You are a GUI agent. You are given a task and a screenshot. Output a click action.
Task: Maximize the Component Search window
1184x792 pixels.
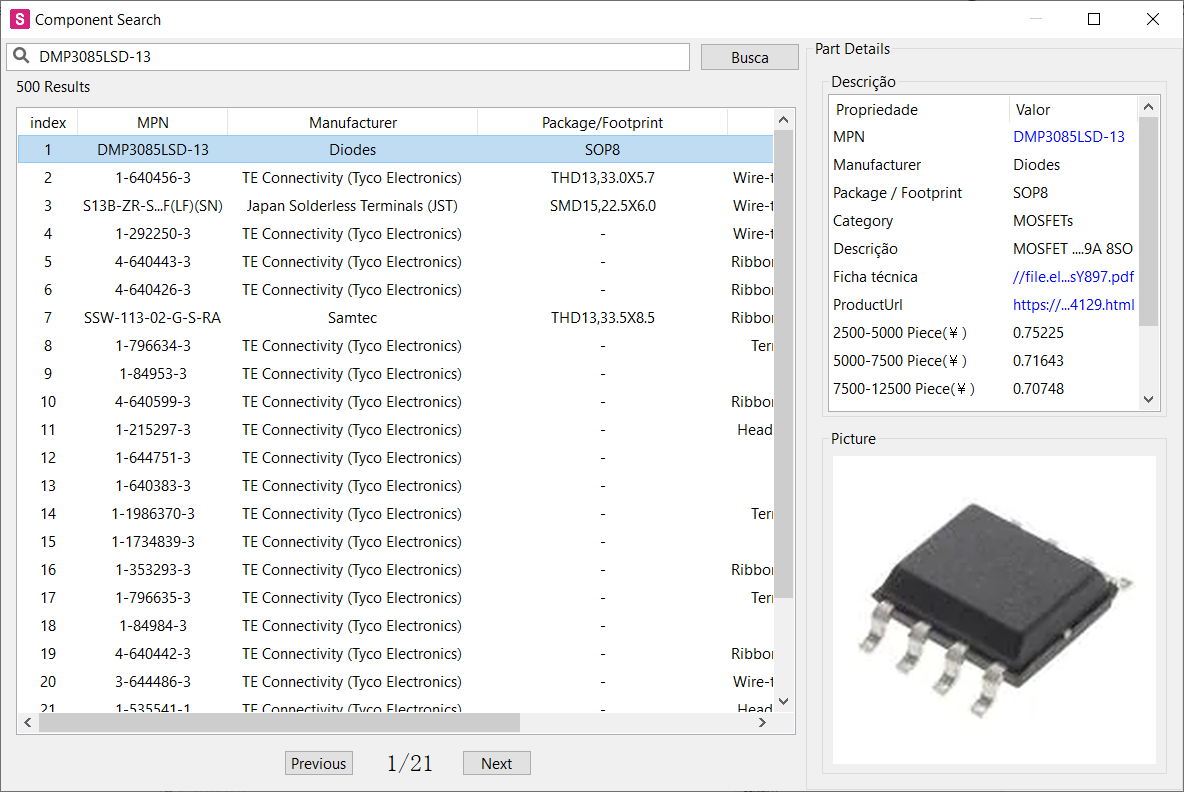[x=1093, y=19]
